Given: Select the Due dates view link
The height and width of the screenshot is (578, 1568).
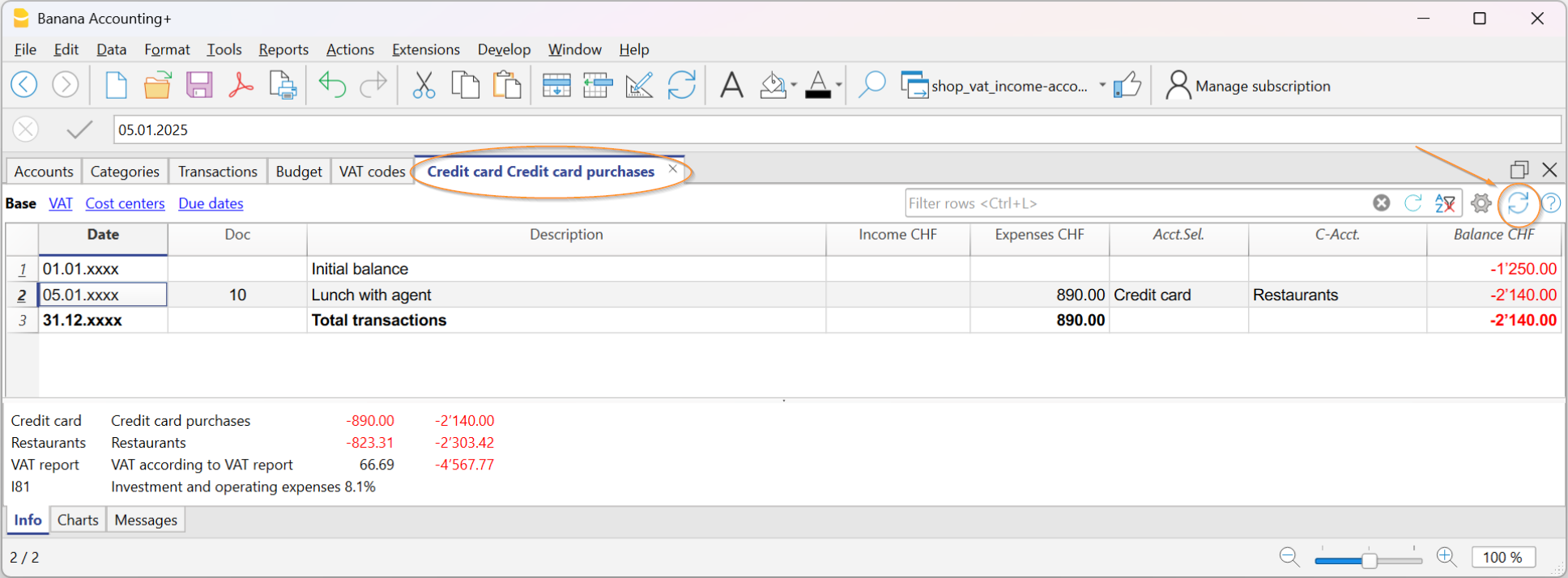Looking at the screenshot, I should click(x=211, y=203).
